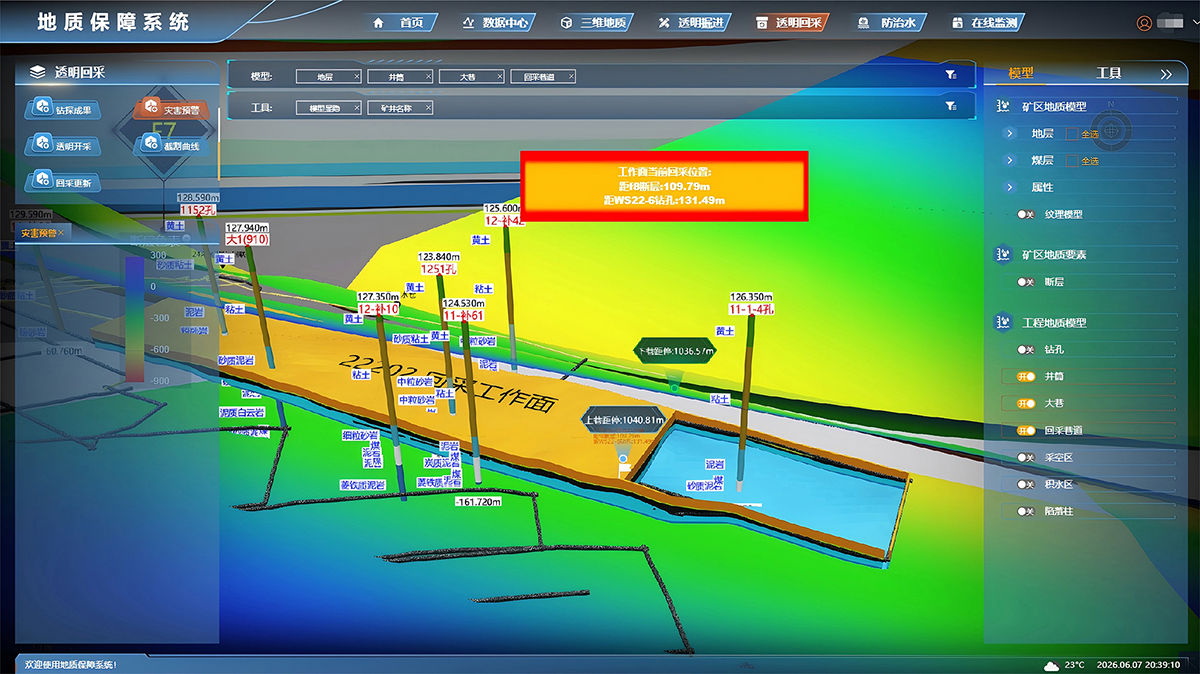Click the 上巷距停:1040.81m label
Image resolution: width=1200 pixels, height=674 pixels.
pyautogui.click(x=624, y=420)
